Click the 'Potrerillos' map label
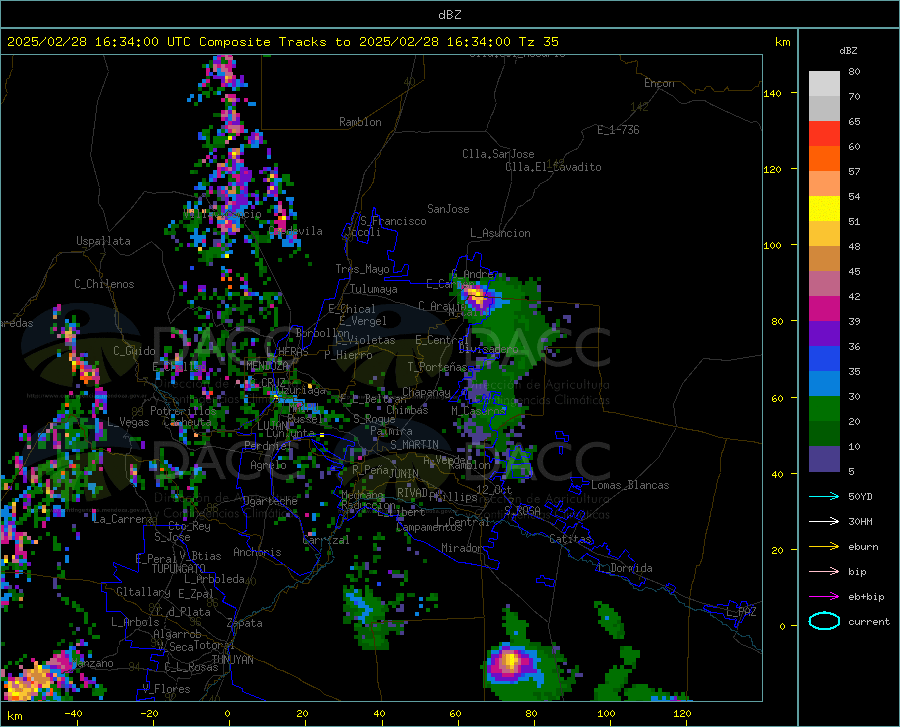The height and width of the screenshot is (727, 900). [183, 411]
